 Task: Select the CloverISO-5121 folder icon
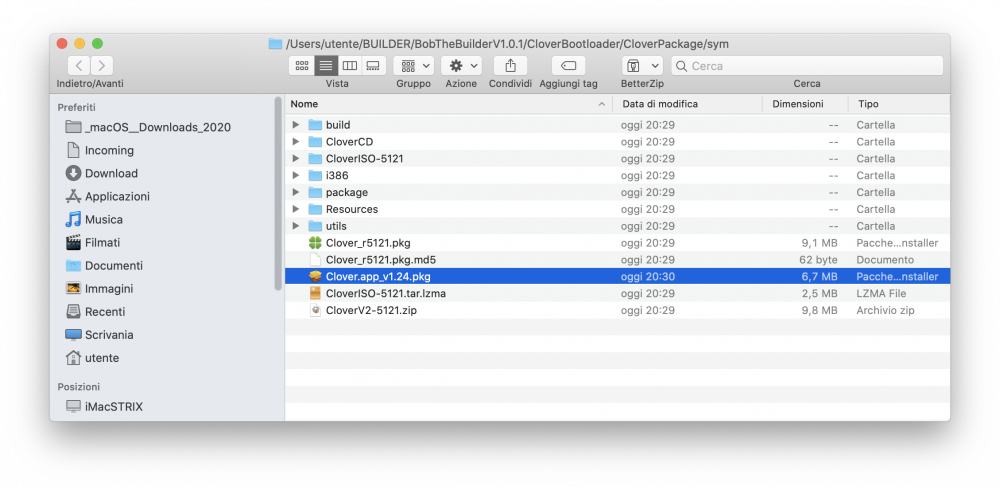click(315, 159)
